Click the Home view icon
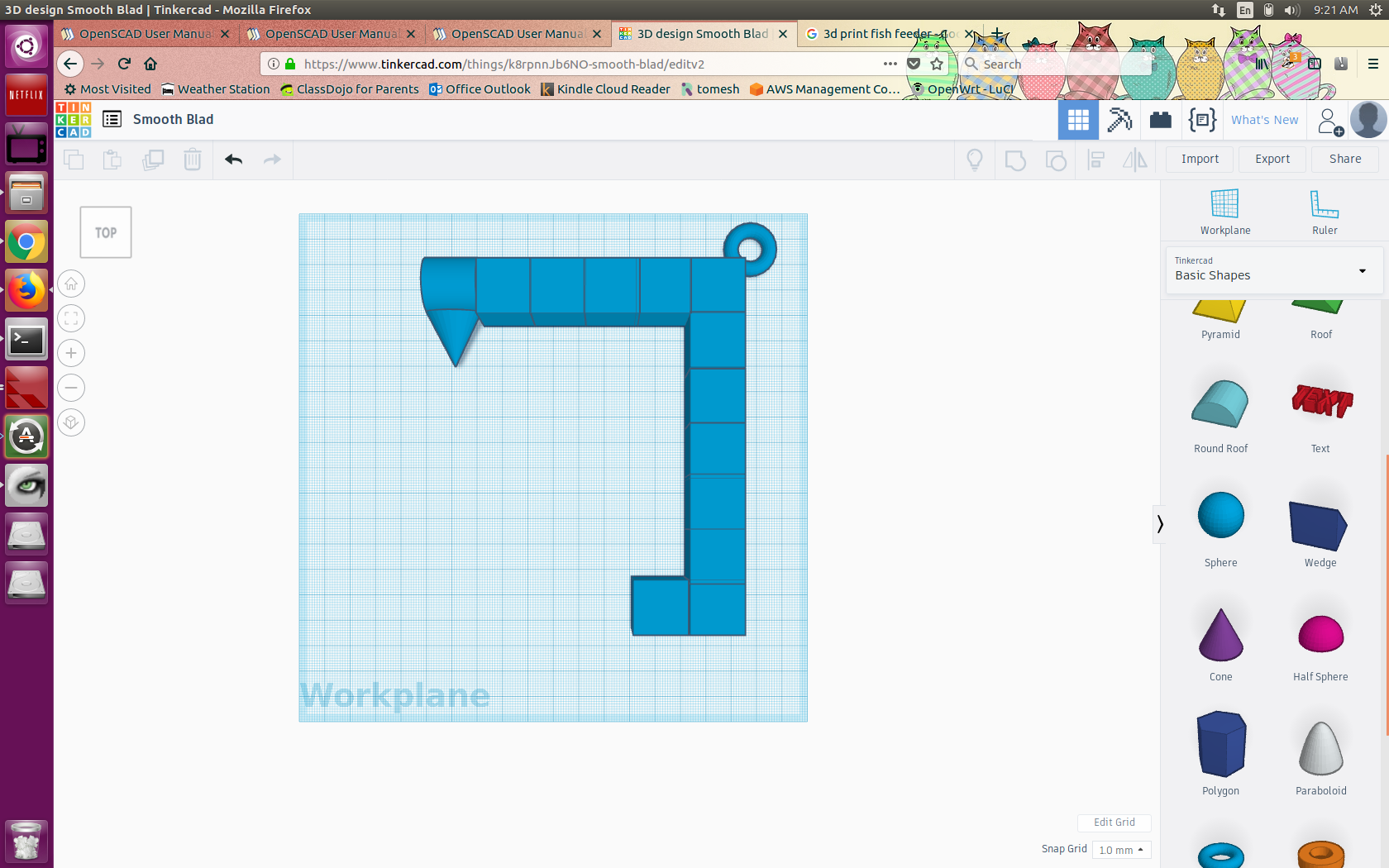Screen dimensions: 1389x868 pyautogui.click(x=71, y=284)
